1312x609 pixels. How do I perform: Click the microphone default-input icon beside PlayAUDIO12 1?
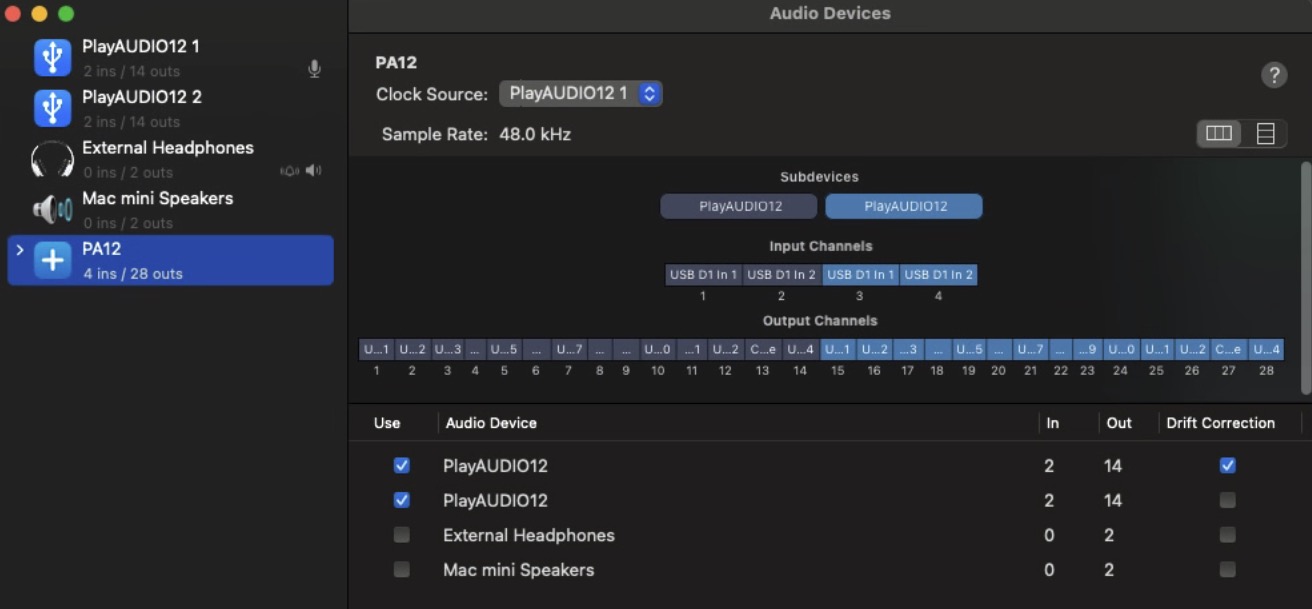[x=314, y=69]
